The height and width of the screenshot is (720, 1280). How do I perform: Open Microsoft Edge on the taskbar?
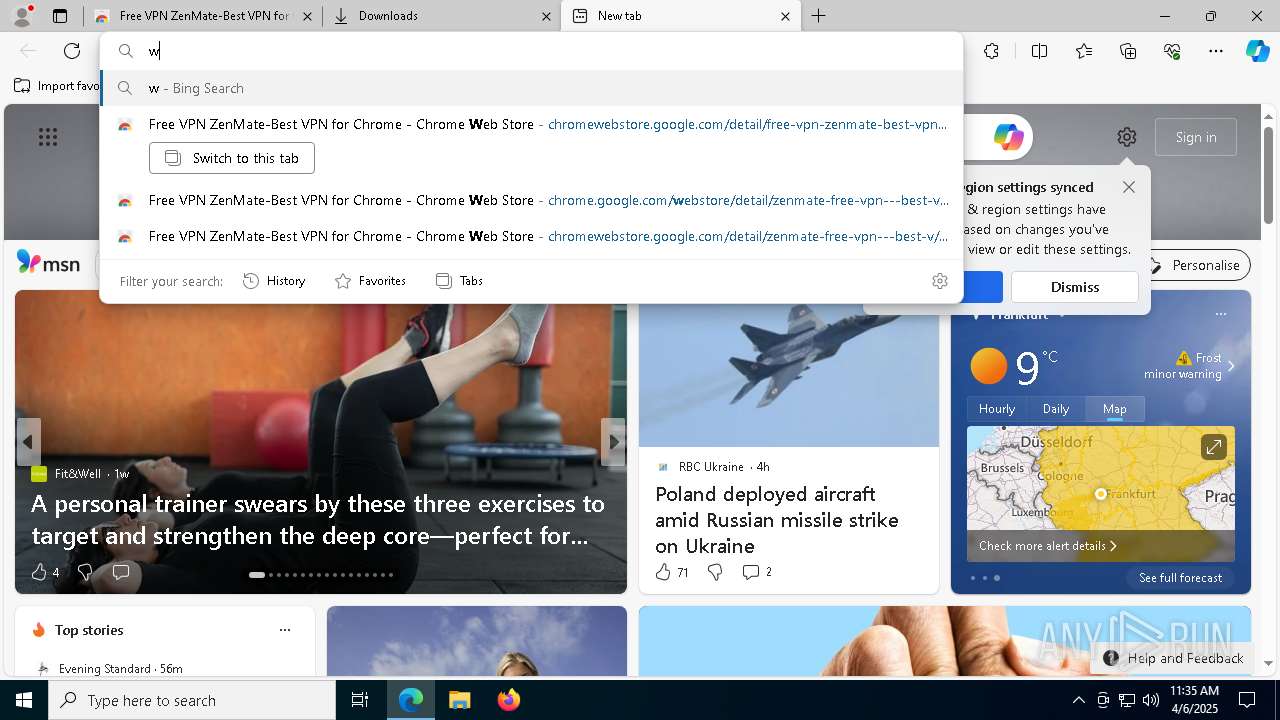[411, 700]
